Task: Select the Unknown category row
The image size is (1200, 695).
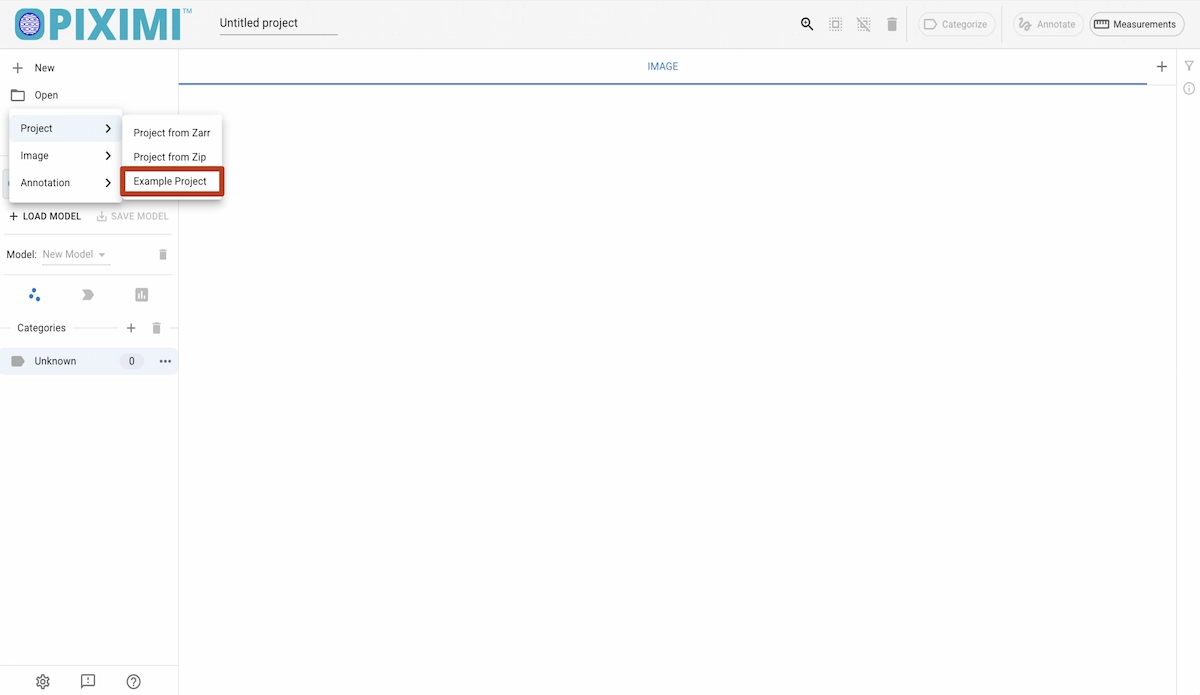Action: (89, 361)
